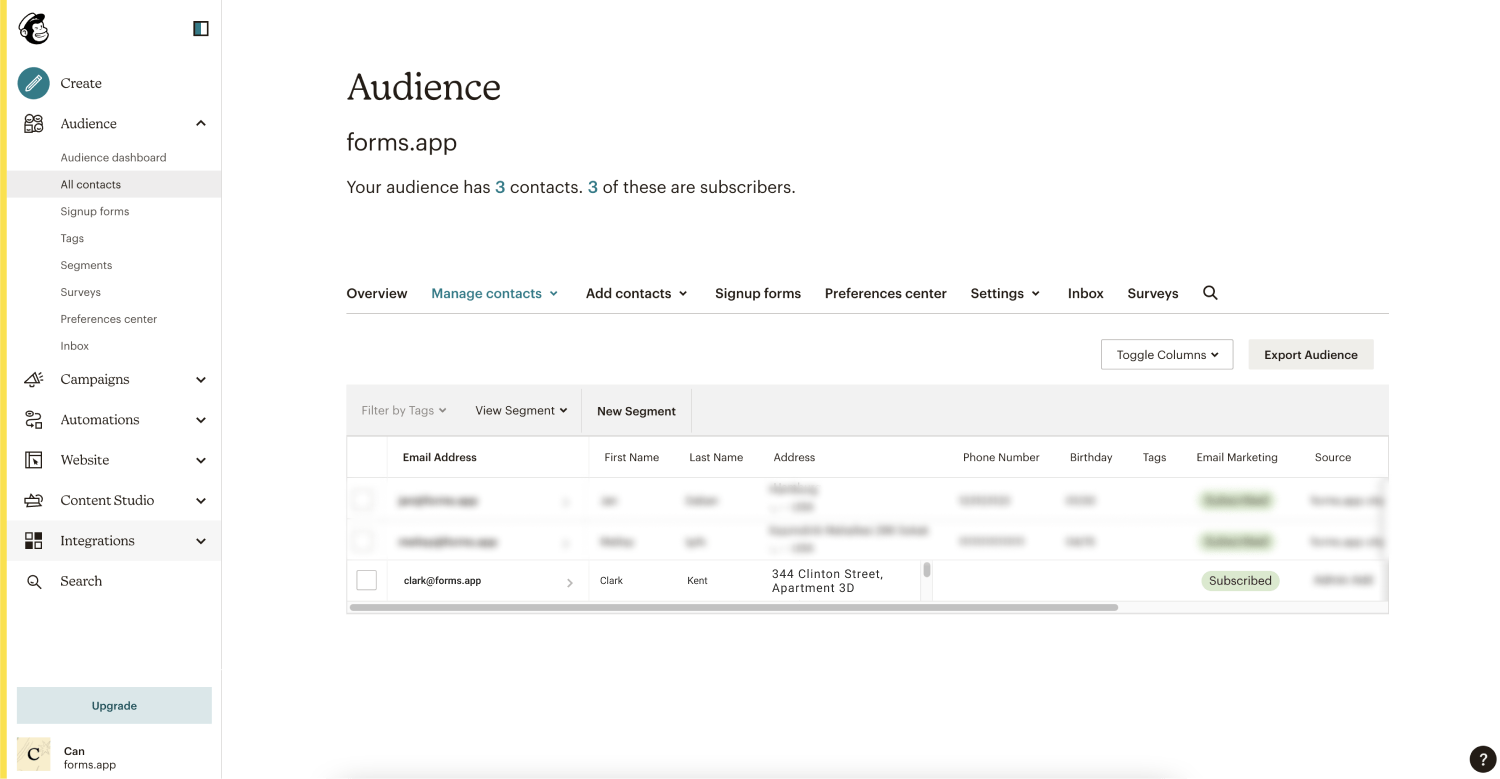Screen dimensions: 1500x779
Task: Expand the Toggle Columns dropdown
Action: click(x=1166, y=354)
